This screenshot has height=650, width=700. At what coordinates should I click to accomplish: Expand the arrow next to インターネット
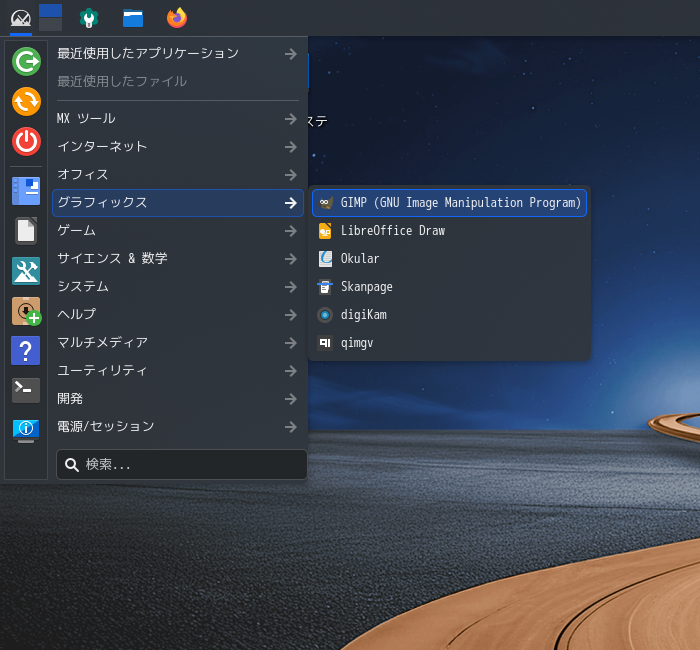pyautogui.click(x=290, y=147)
